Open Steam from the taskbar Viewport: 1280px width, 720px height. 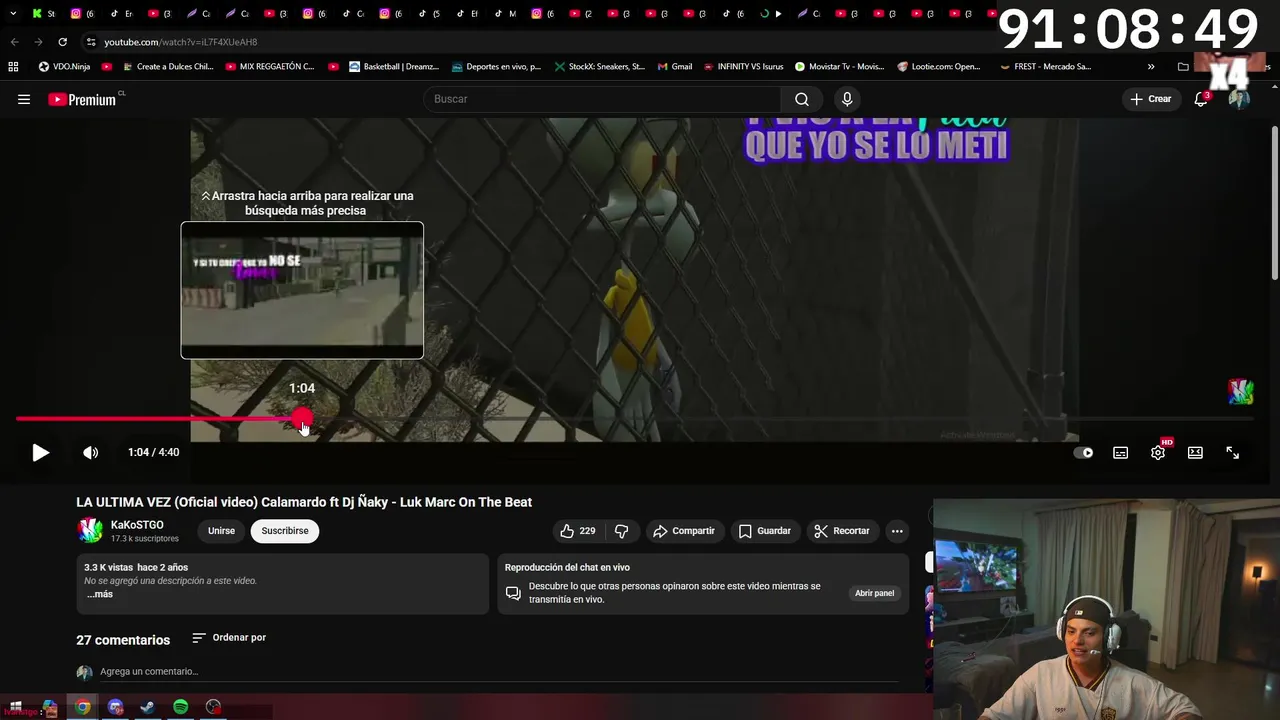click(147, 707)
